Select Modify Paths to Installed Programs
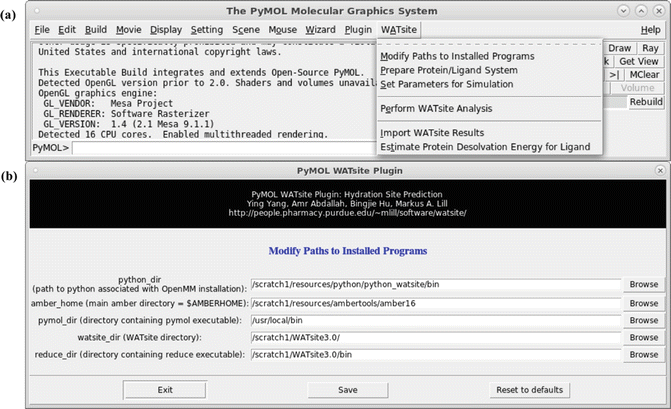The image size is (671, 409). pyautogui.click(x=457, y=56)
